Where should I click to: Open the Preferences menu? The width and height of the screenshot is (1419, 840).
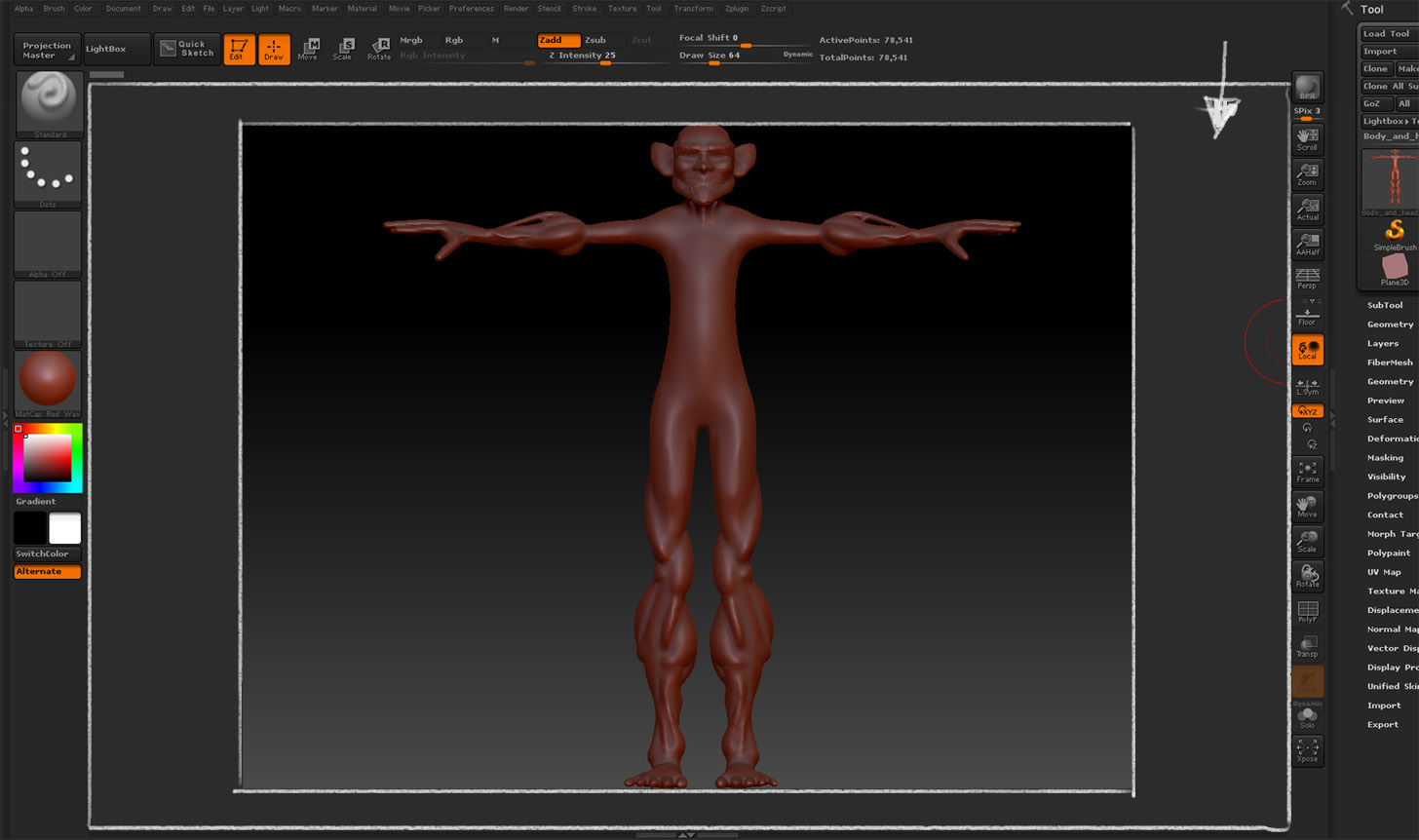(472, 9)
